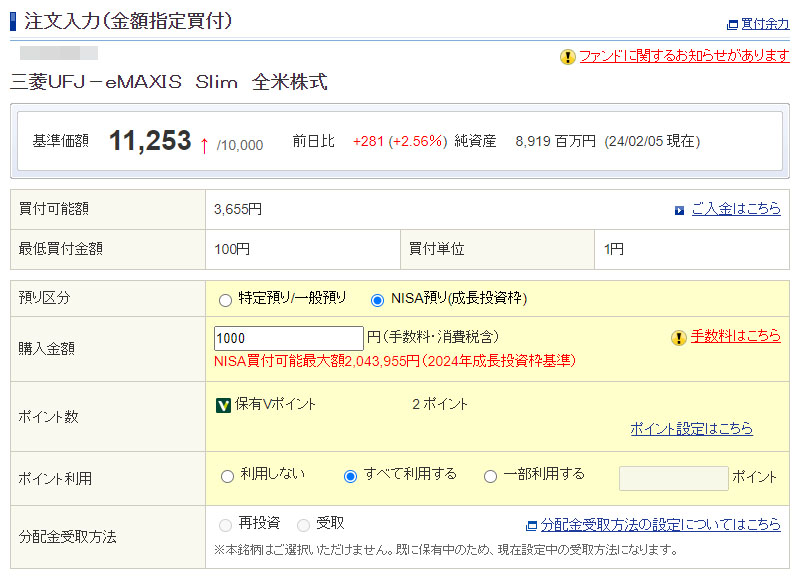Follow the ご入金はこちら link
800x581 pixels.
[736, 209]
